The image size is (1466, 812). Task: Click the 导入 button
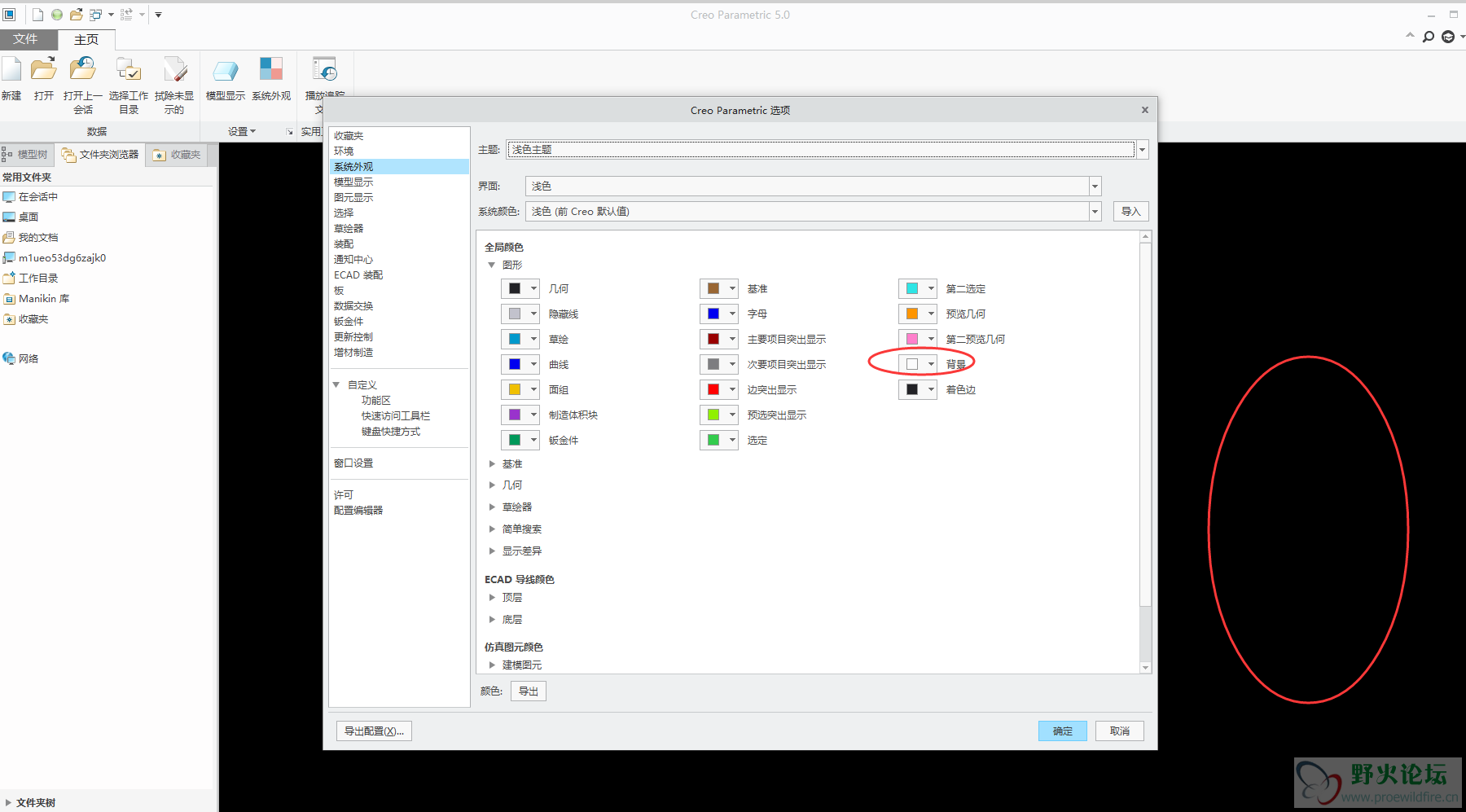pos(1130,212)
